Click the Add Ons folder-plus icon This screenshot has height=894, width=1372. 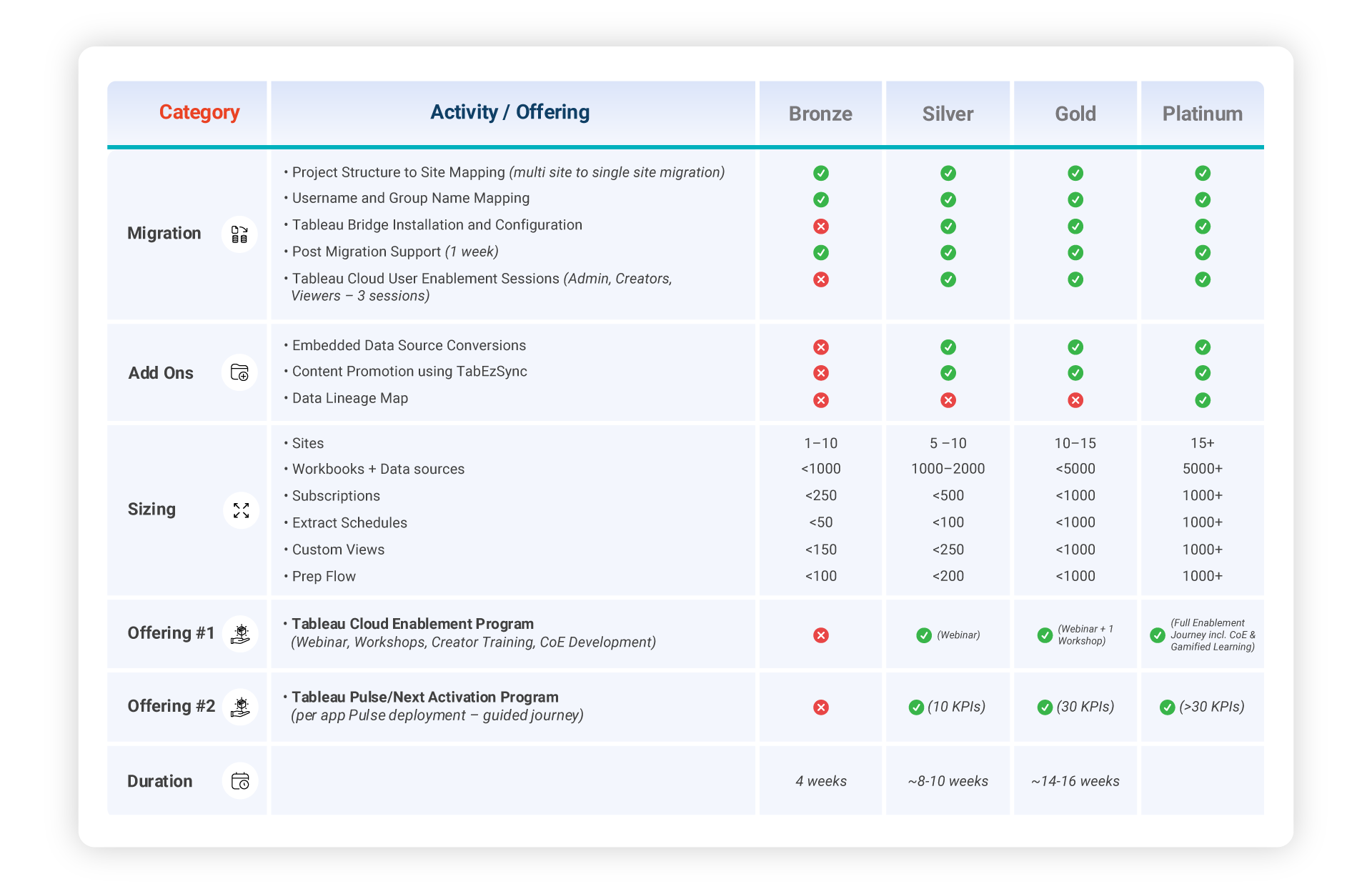click(x=239, y=372)
